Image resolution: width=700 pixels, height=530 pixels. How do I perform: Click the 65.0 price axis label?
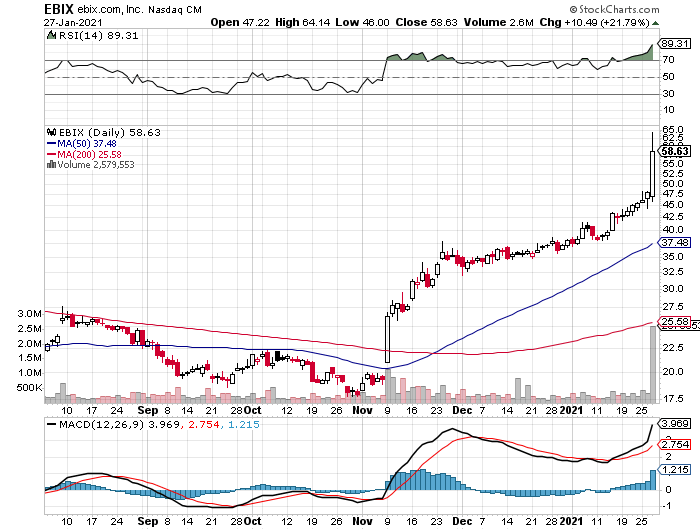[672, 130]
